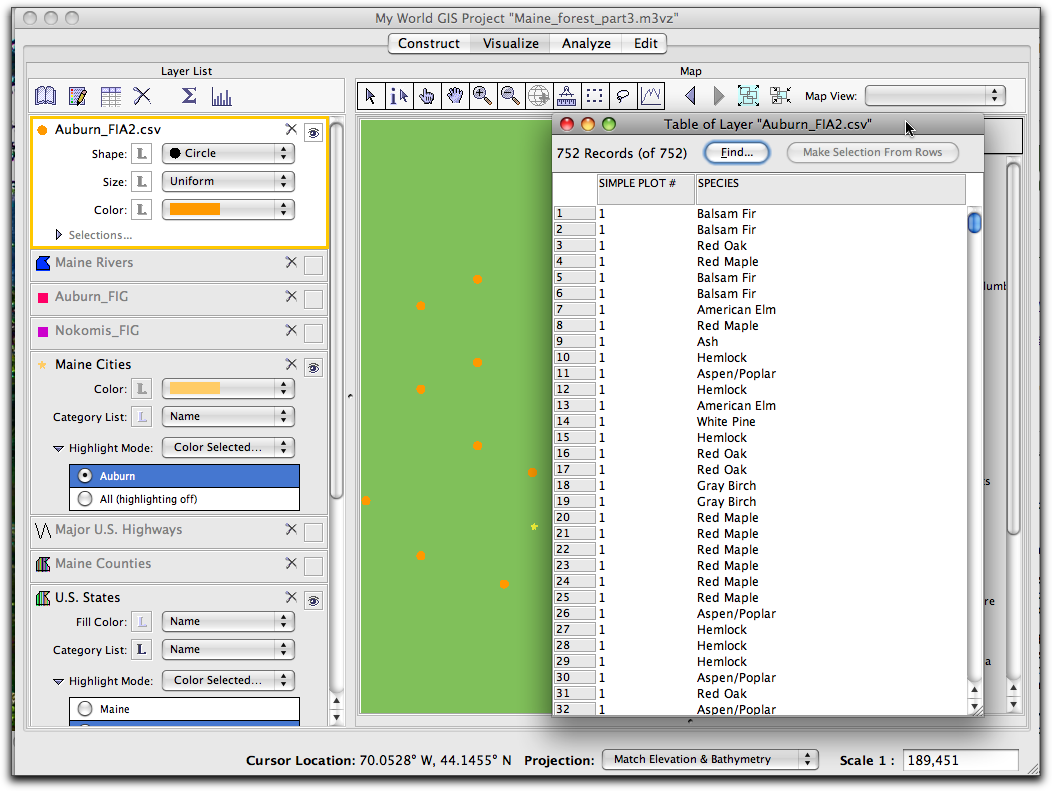Open the Identify info tool
The image size is (1052, 791).
click(399, 95)
